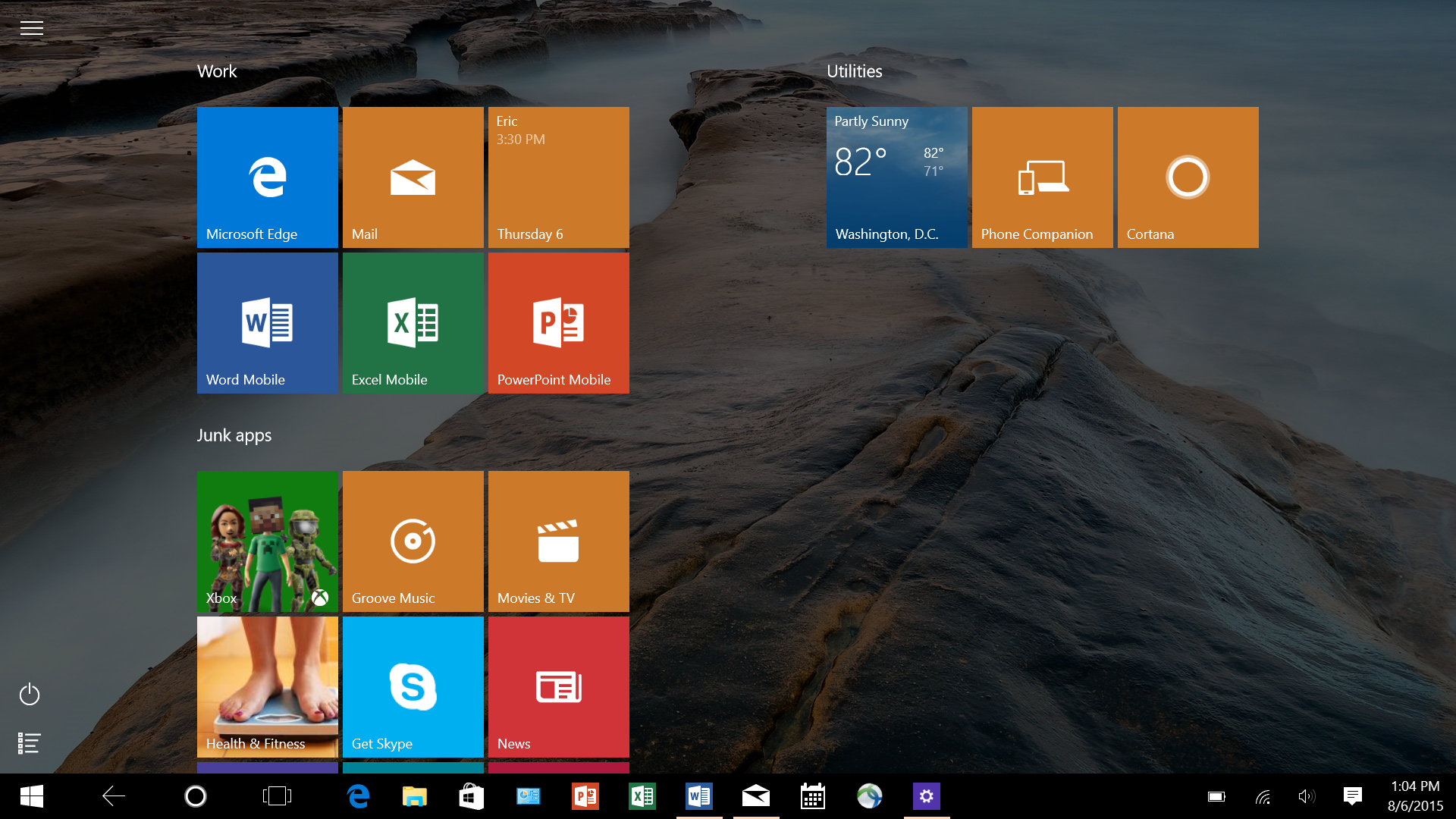Open the Xbox tile
Image resolution: width=1456 pixels, height=819 pixels.
[x=268, y=541]
